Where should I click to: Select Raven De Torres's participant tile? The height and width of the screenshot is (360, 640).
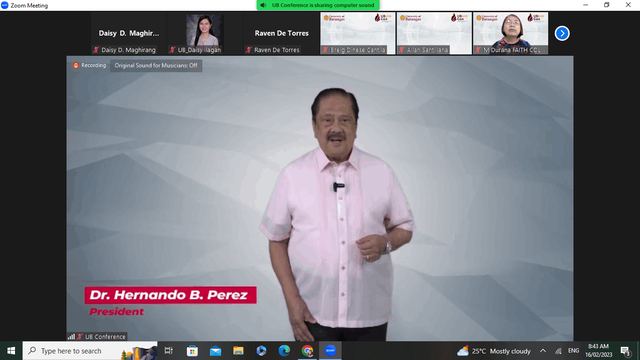281,33
